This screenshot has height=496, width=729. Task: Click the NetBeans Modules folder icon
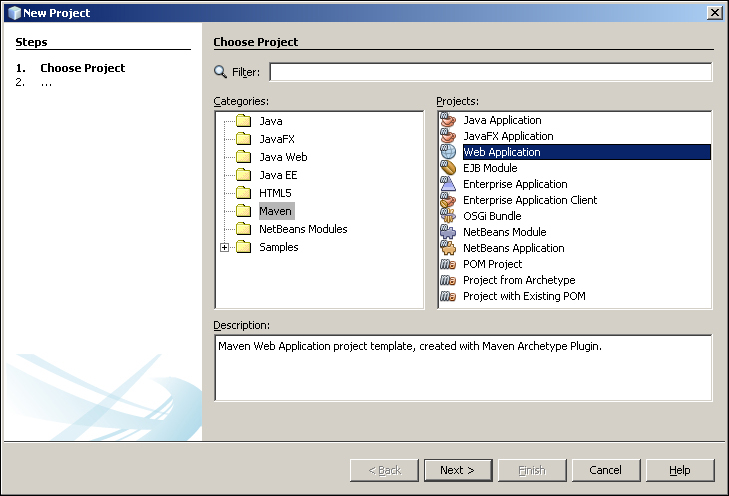click(x=243, y=229)
